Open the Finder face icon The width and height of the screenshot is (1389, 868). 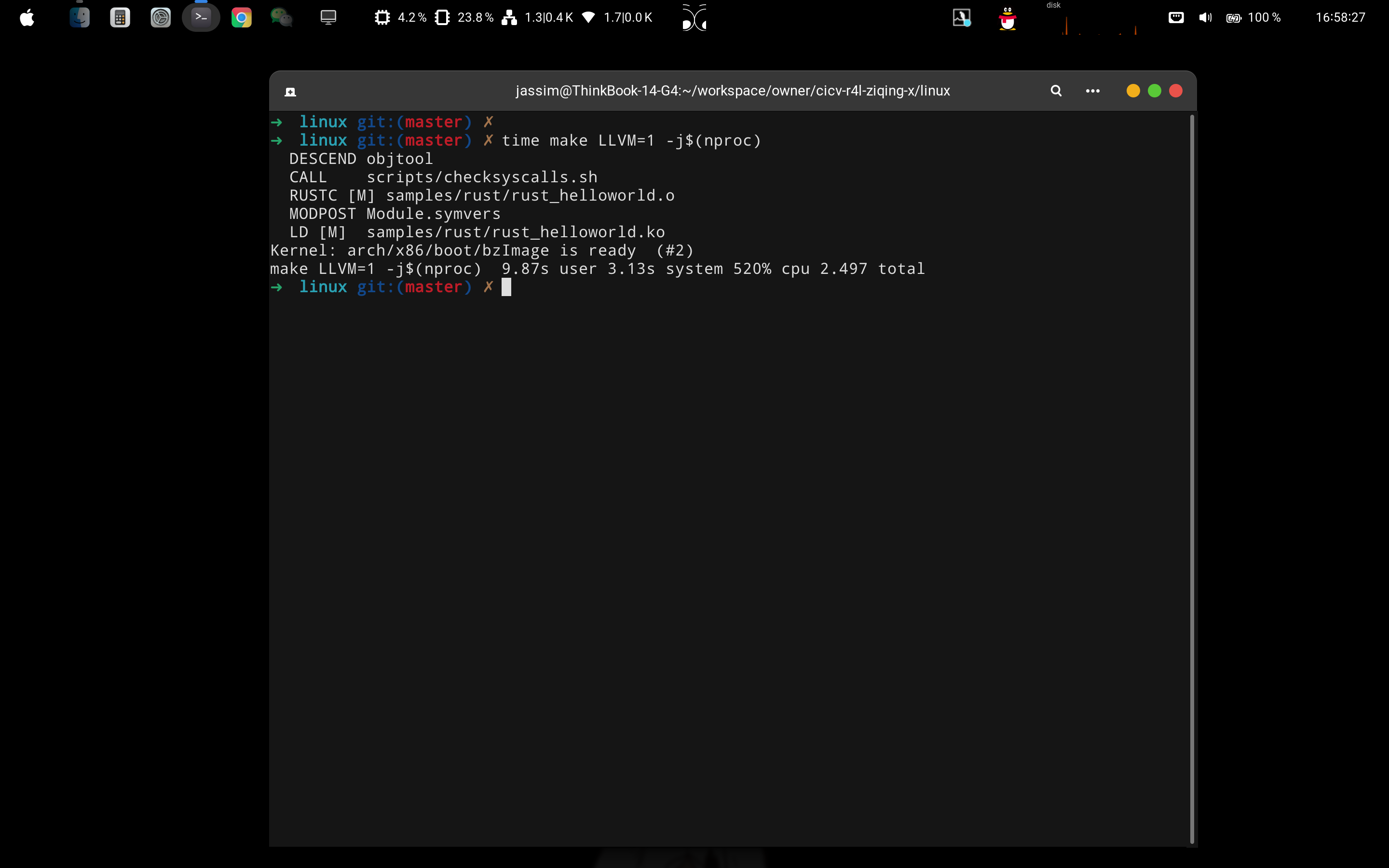pyautogui.click(x=79, y=18)
